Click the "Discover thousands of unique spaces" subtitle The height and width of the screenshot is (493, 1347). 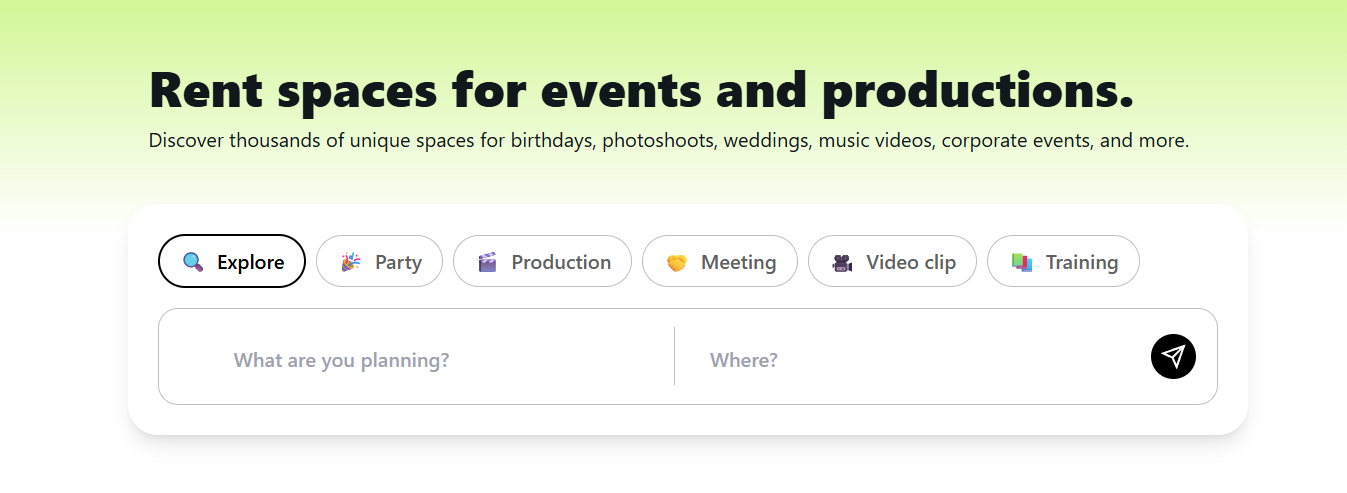(x=668, y=141)
